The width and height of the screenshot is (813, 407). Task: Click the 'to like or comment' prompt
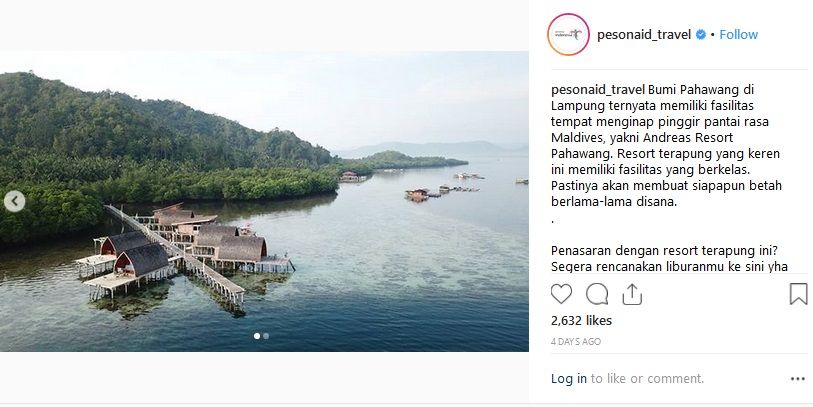(648, 379)
